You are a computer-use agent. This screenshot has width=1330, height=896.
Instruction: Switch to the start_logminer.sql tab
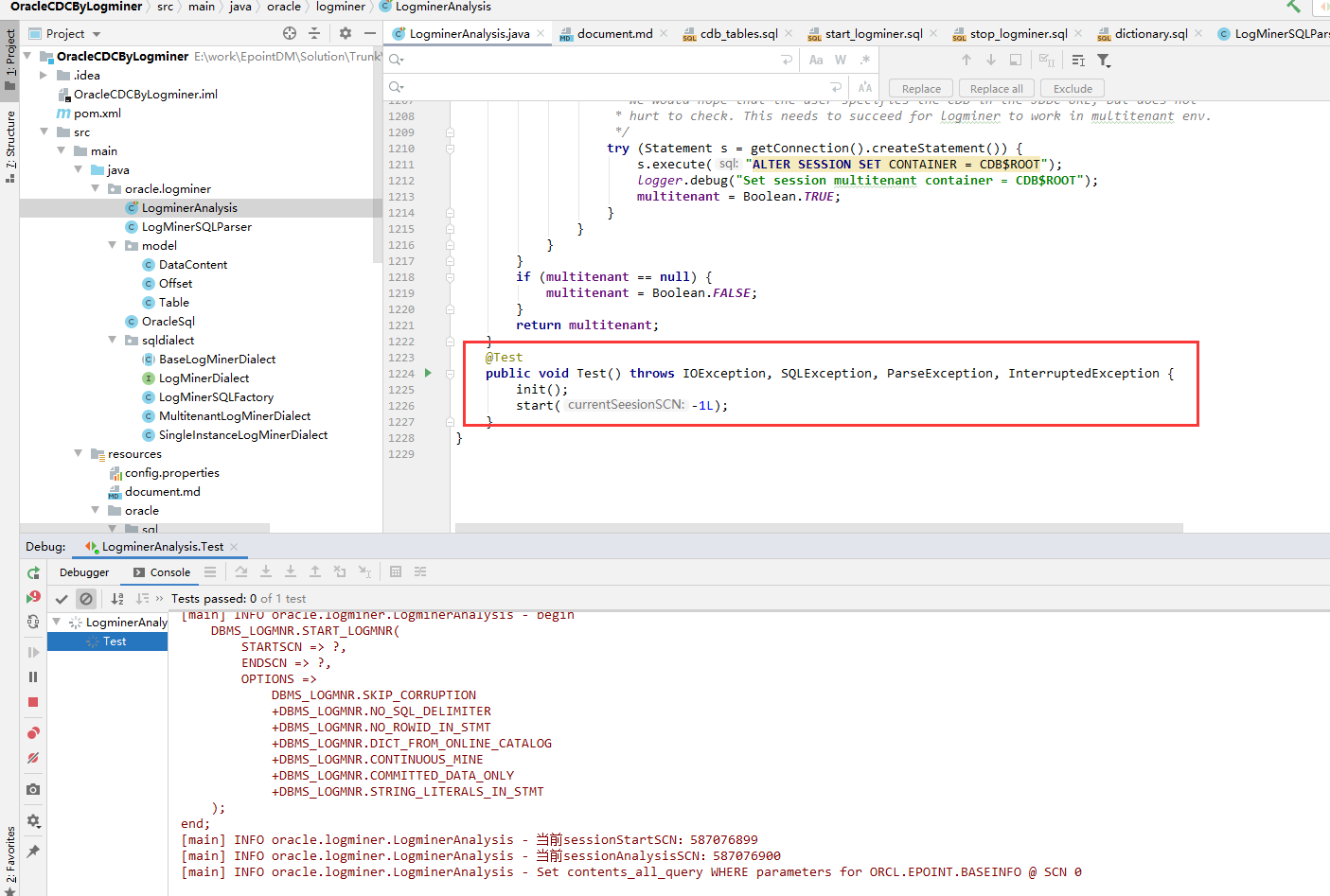pyautogui.click(x=872, y=34)
